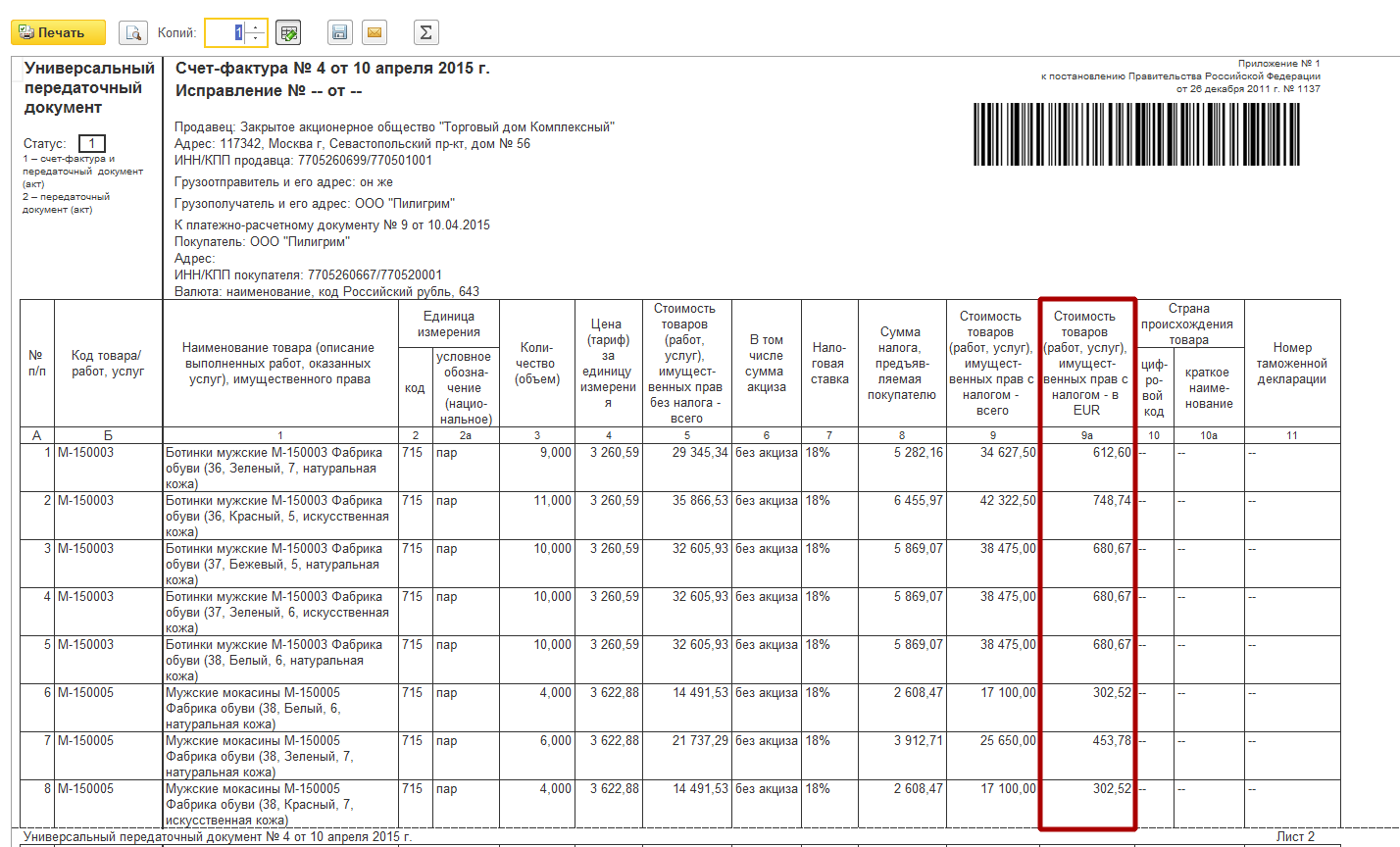Select 'Покупатель: ООО "Пилигрим"' line
The width and height of the screenshot is (1400, 847).
(x=262, y=242)
